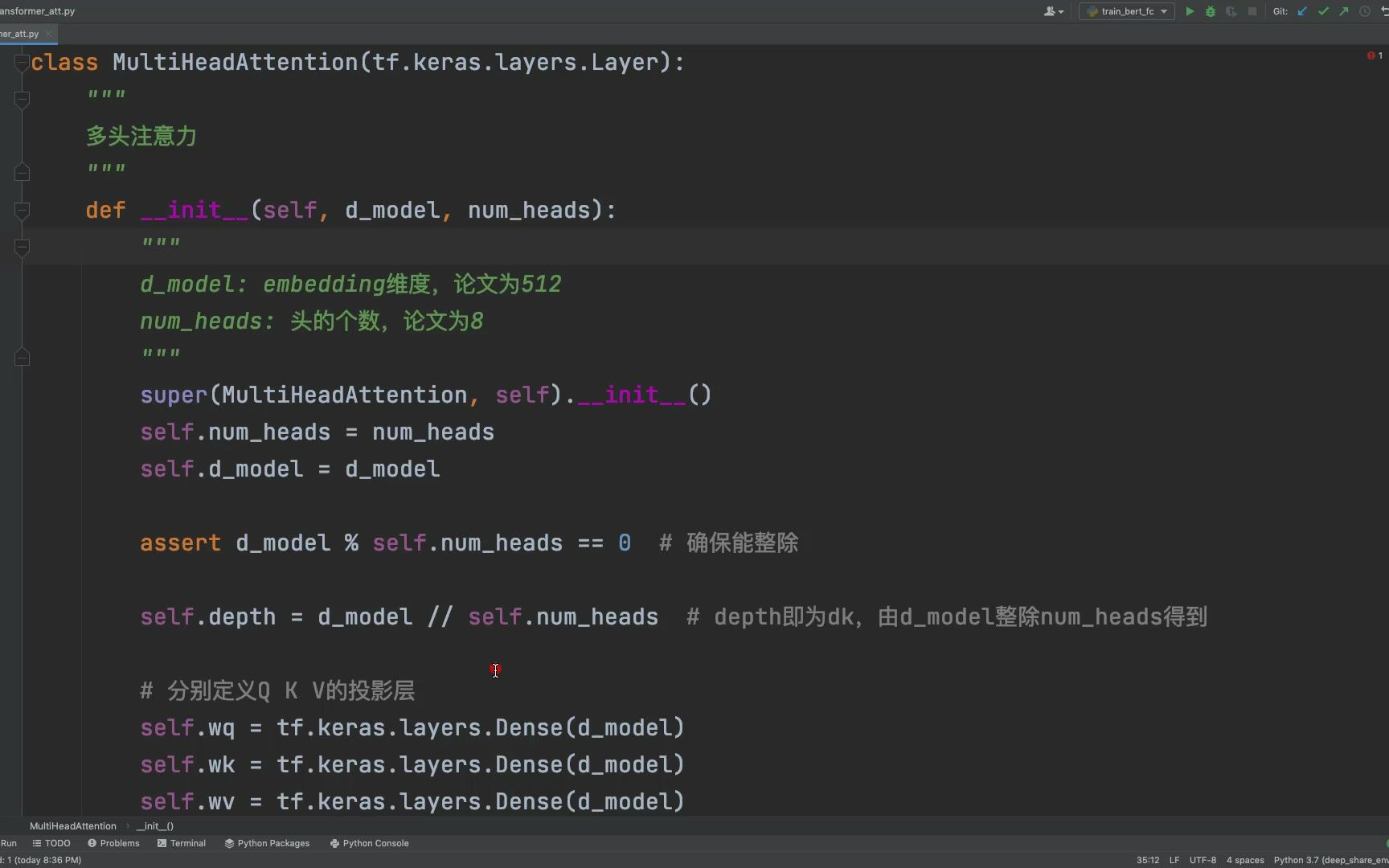Open the TODO tool window
The image size is (1389, 868).
click(x=51, y=843)
